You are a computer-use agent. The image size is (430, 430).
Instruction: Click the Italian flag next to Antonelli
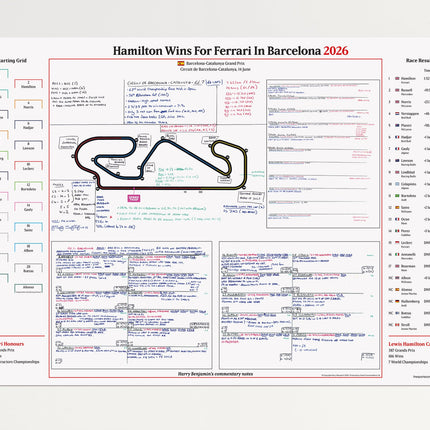coord(397,254)
